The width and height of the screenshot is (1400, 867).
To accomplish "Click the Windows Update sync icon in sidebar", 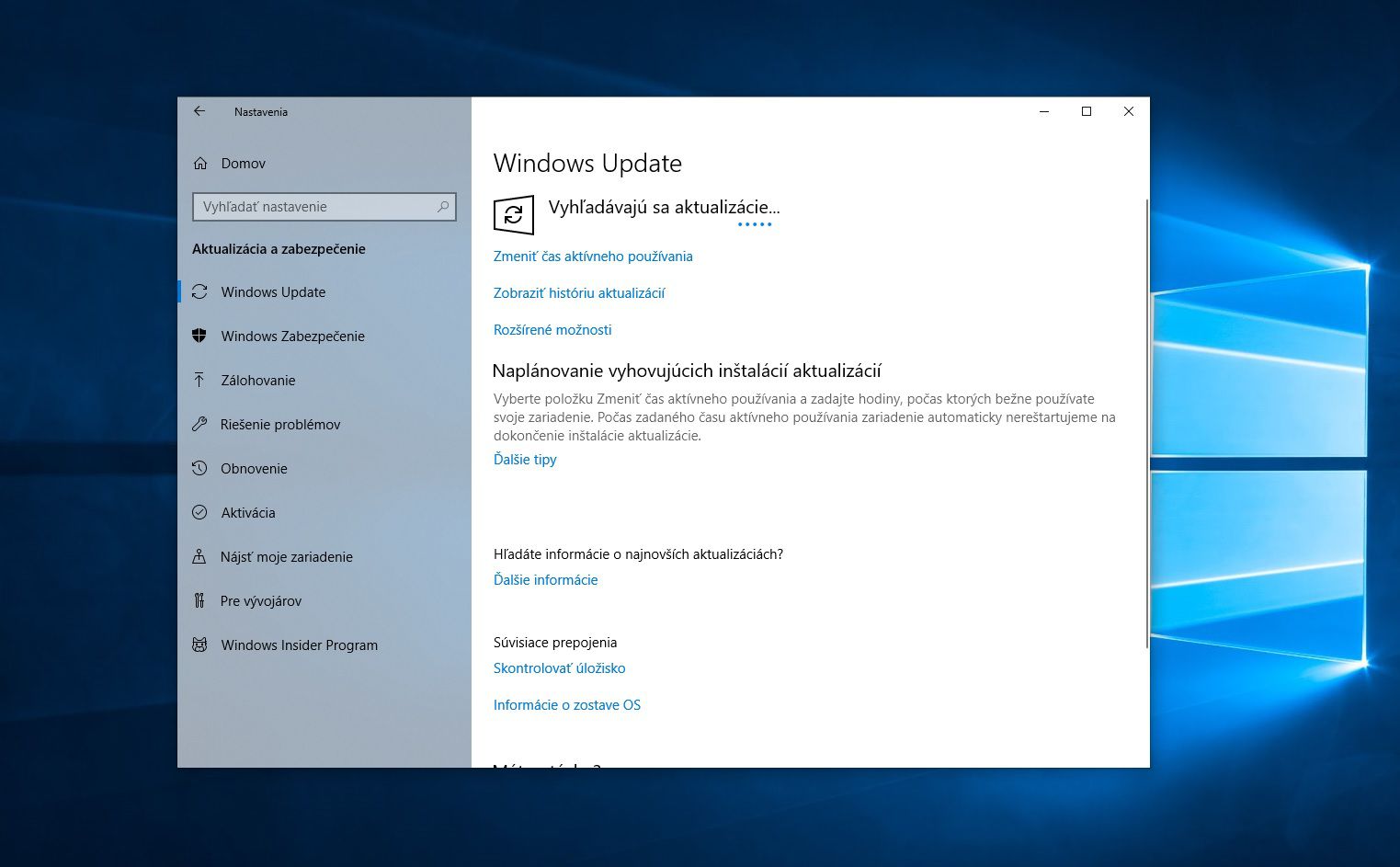I will pyautogui.click(x=199, y=291).
